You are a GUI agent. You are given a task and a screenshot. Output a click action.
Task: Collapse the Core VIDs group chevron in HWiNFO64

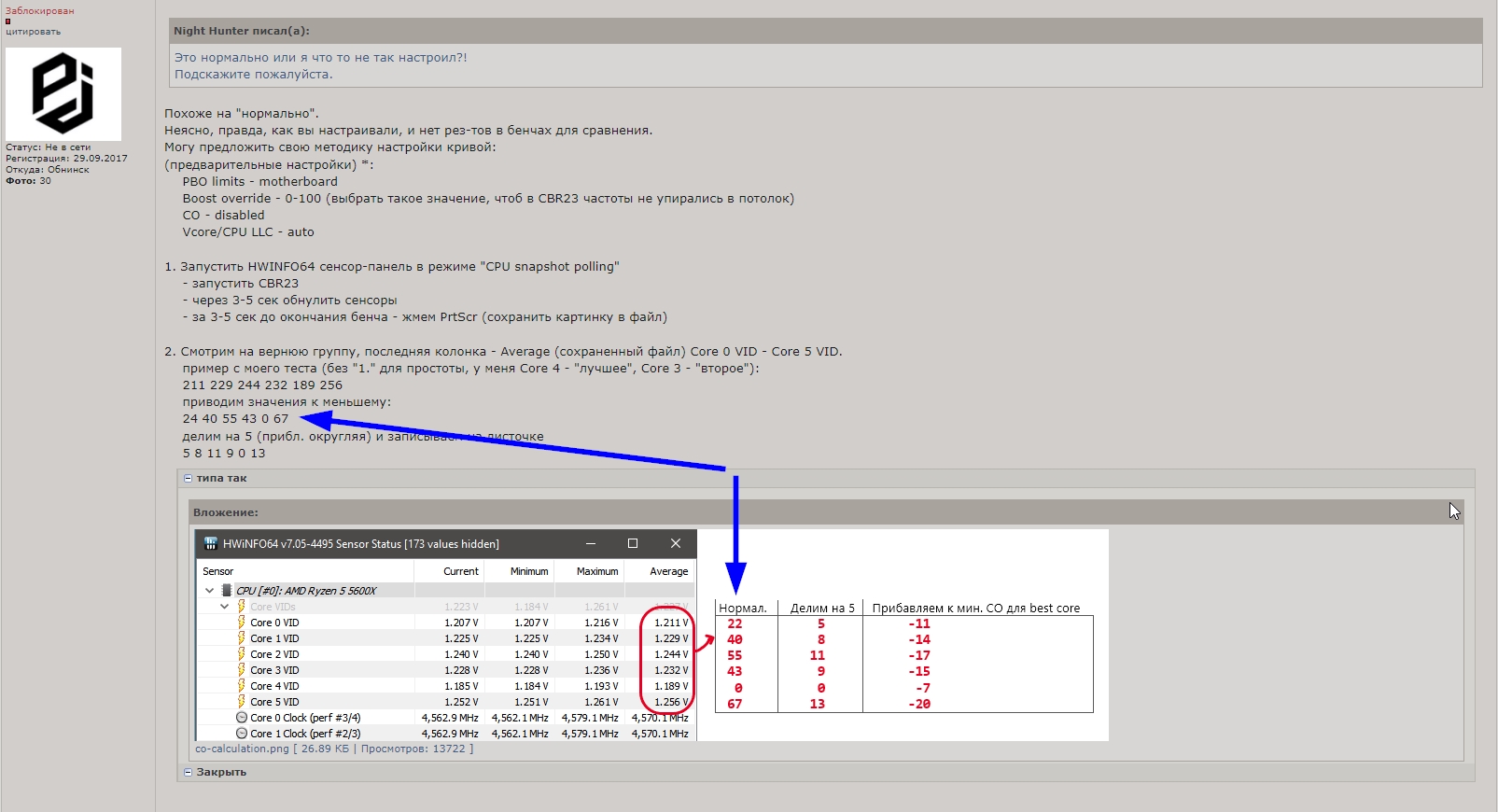tap(224, 607)
